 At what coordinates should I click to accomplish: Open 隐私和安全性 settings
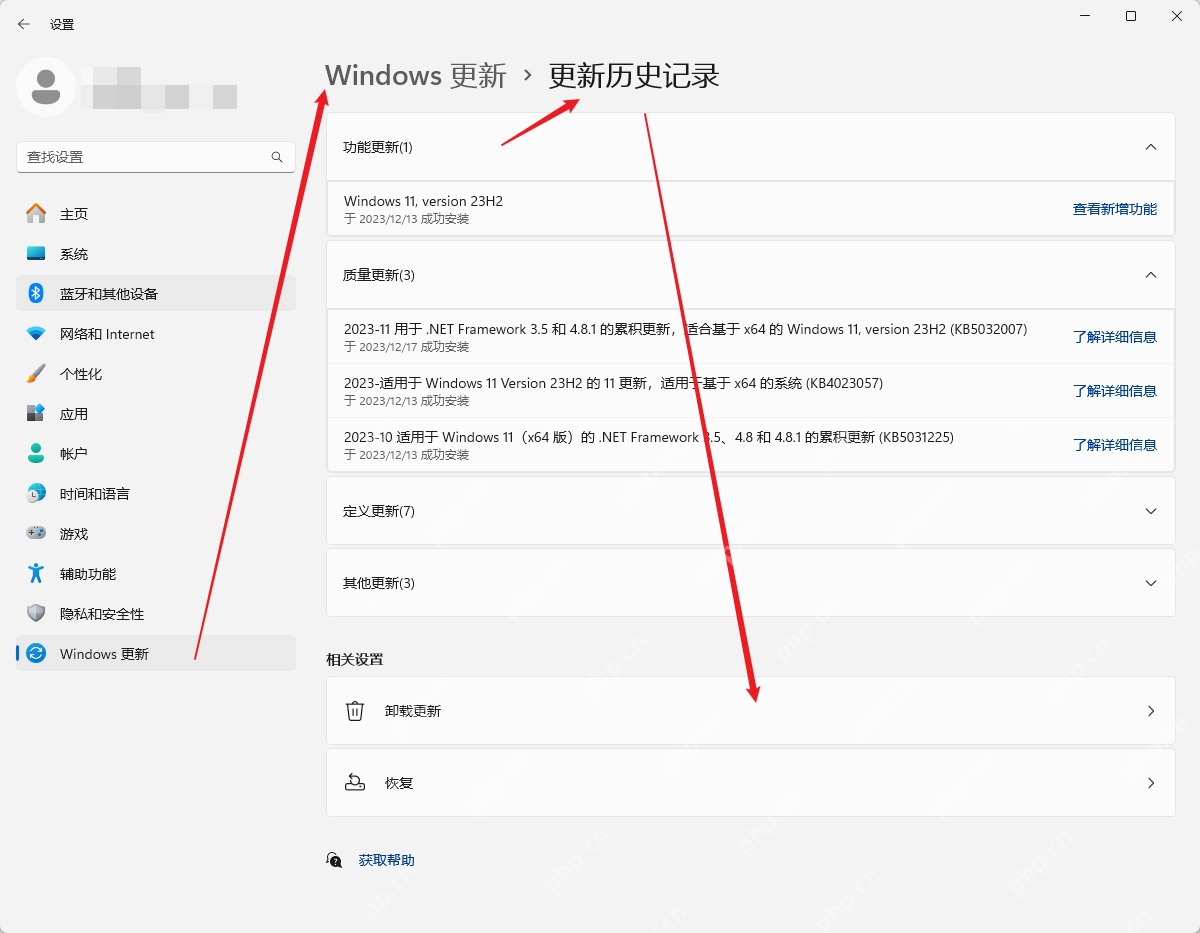click(x=156, y=613)
